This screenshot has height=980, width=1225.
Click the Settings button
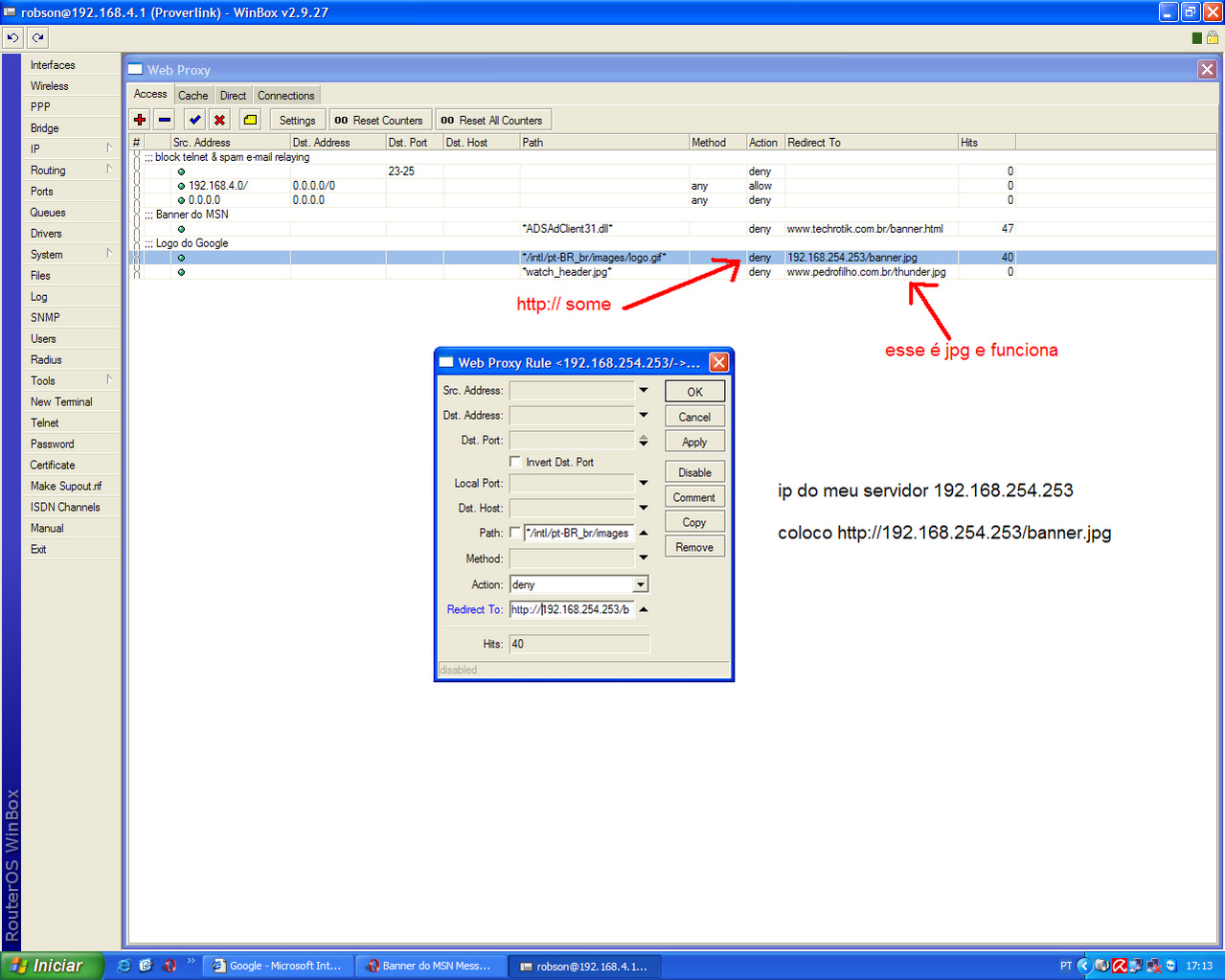(297, 120)
